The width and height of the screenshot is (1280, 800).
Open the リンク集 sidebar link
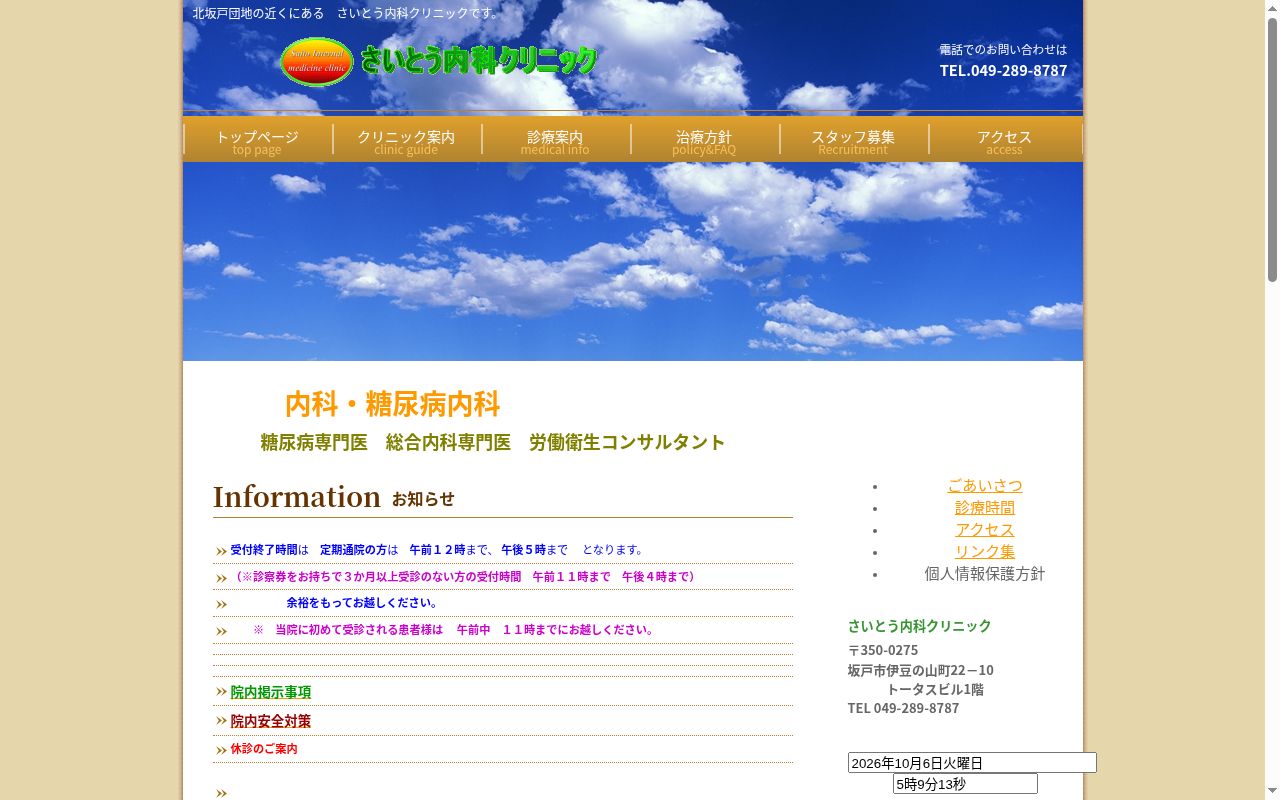(x=985, y=552)
